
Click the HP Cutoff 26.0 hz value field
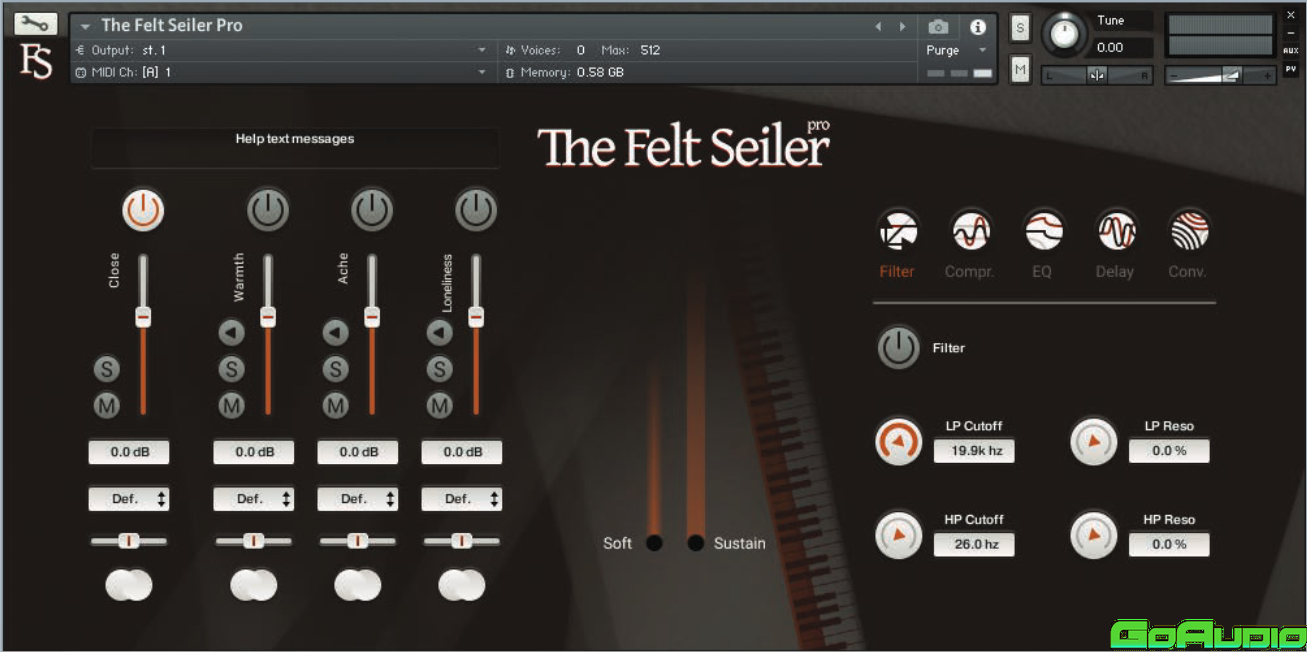(974, 545)
